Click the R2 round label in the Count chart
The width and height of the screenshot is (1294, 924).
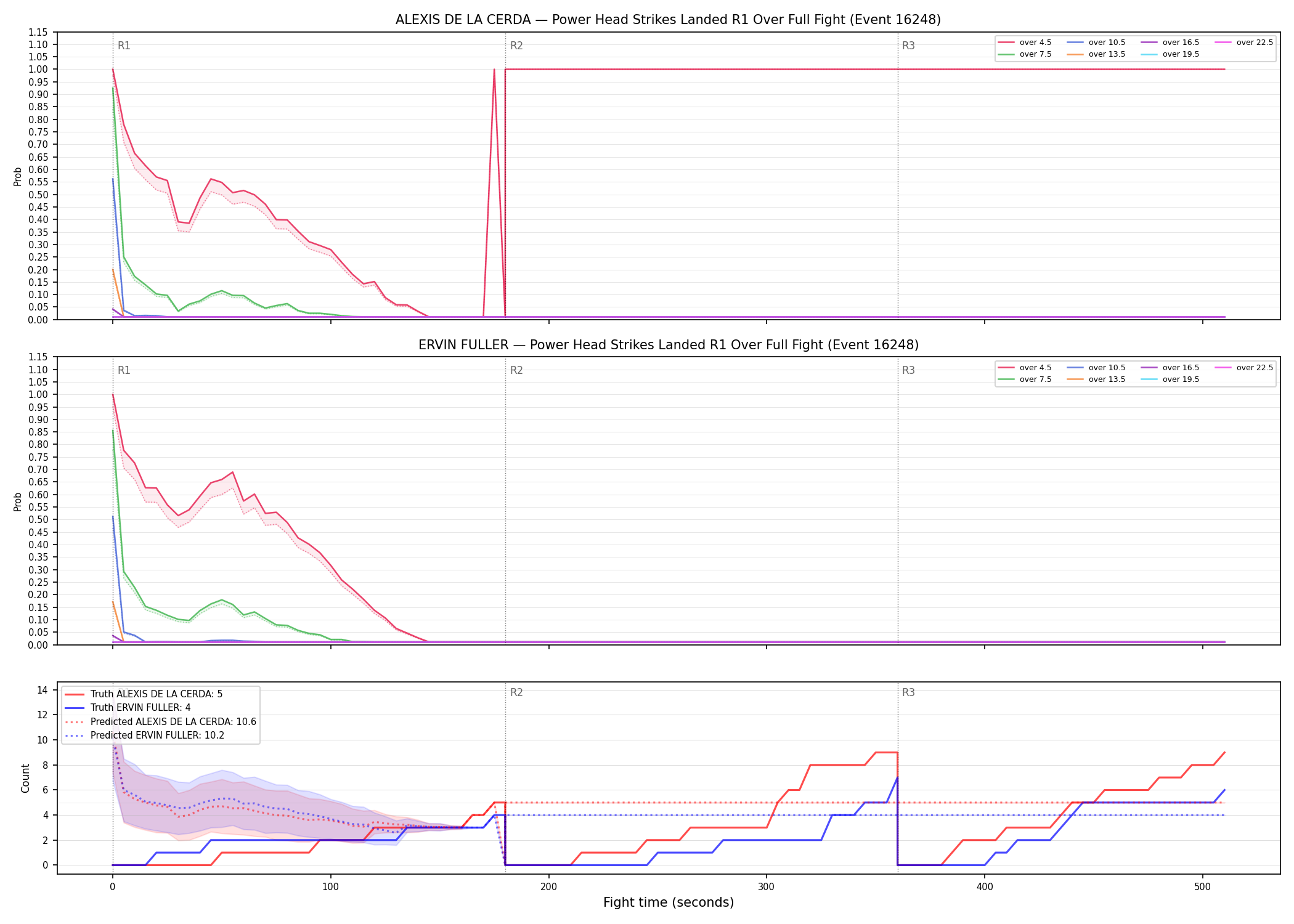pos(516,692)
